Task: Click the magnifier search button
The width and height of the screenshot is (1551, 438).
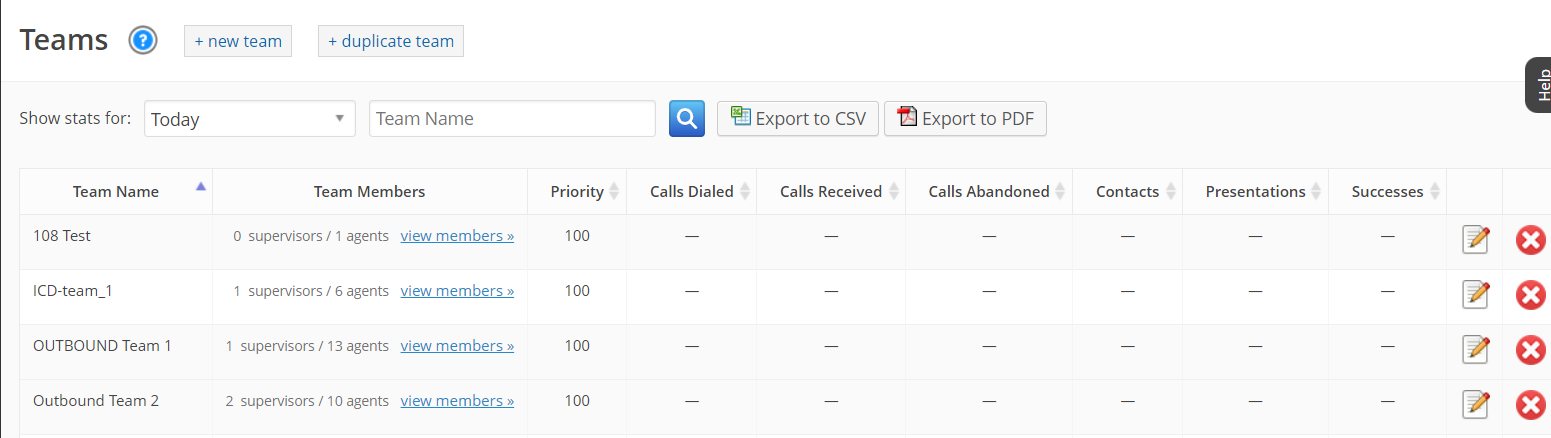Action: point(687,119)
